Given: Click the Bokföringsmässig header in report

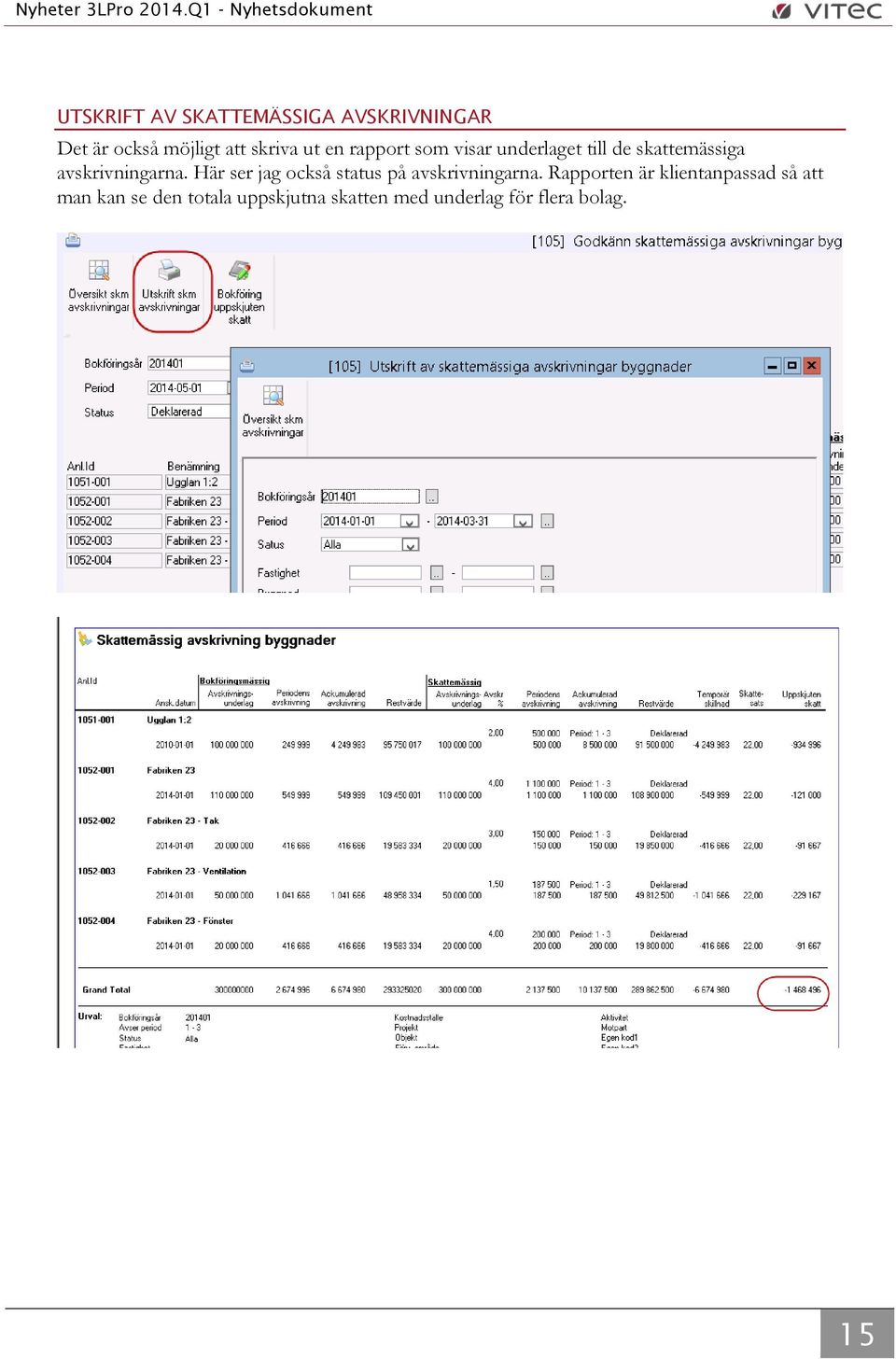Looking at the screenshot, I should click(x=234, y=680).
